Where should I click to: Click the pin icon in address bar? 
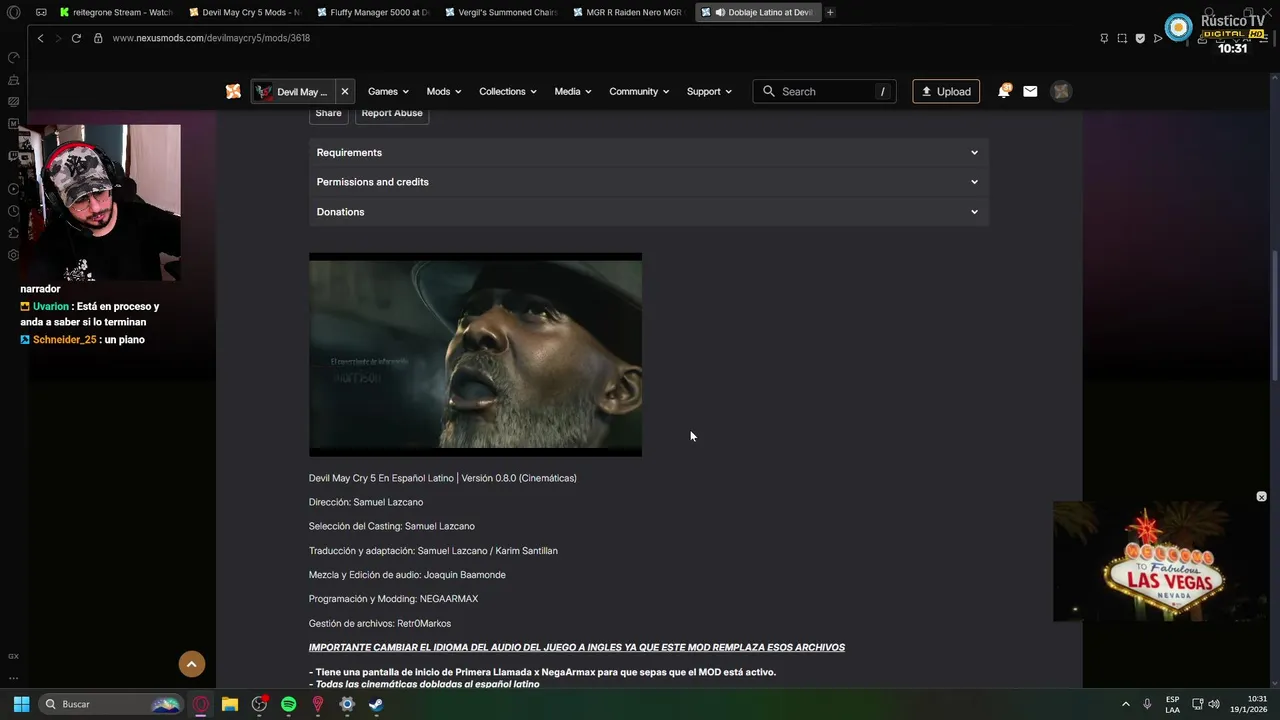coord(1104,38)
